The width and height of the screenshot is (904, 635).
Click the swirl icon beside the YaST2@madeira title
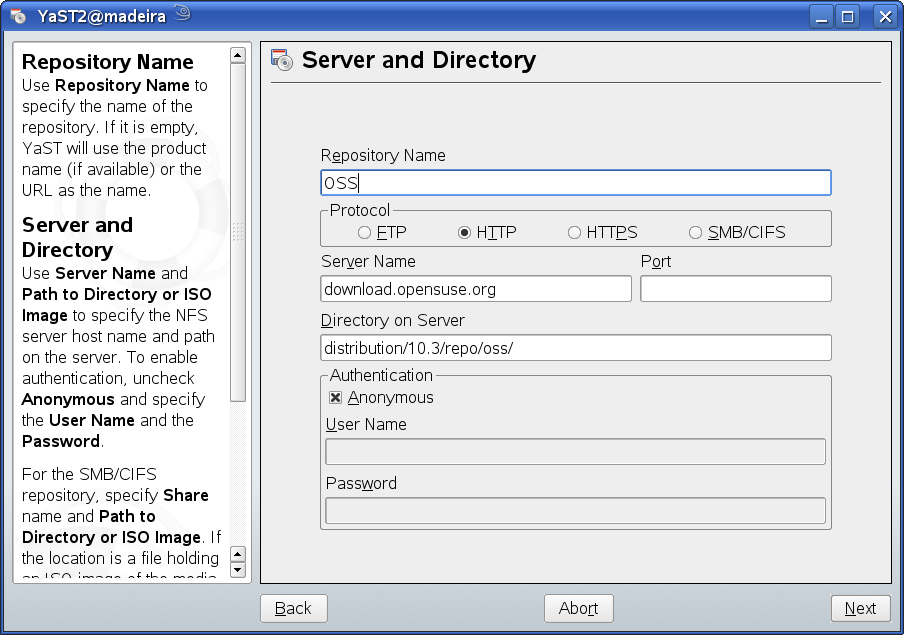click(x=183, y=13)
